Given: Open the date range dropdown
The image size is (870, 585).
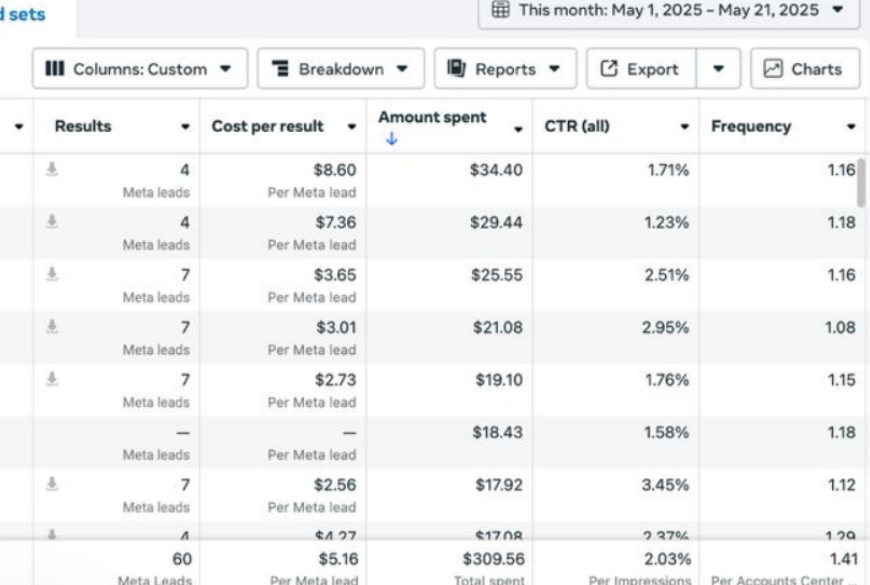Looking at the screenshot, I should coord(838,10).
